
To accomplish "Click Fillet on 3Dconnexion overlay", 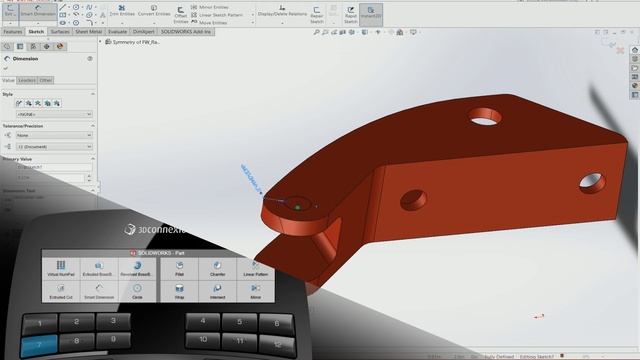I will click(179, 269).
